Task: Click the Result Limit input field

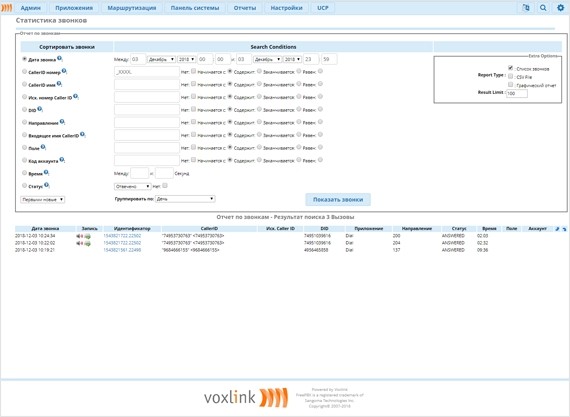Action: click(517, 93)
